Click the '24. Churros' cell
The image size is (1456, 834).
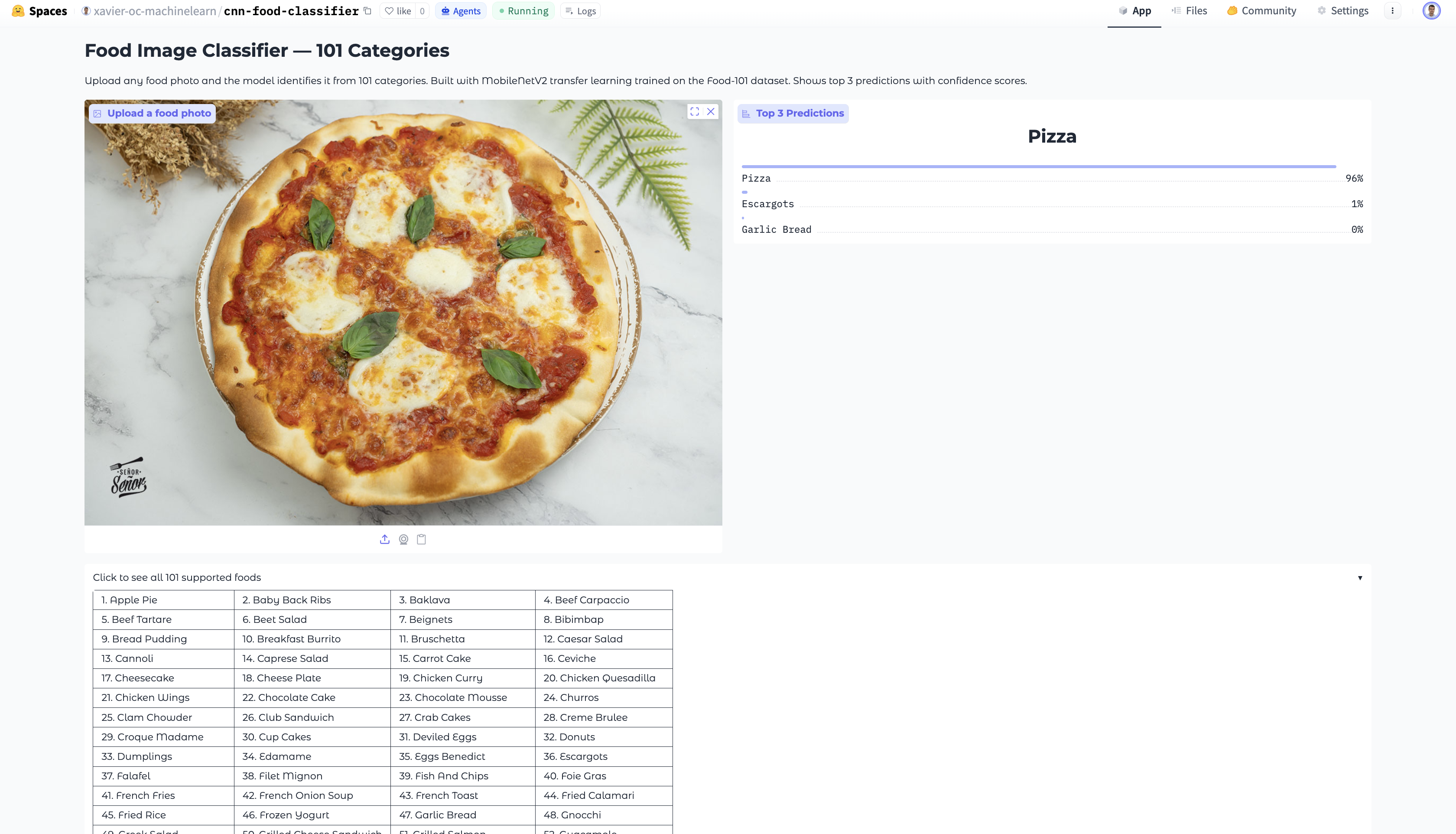click(604, 697)
